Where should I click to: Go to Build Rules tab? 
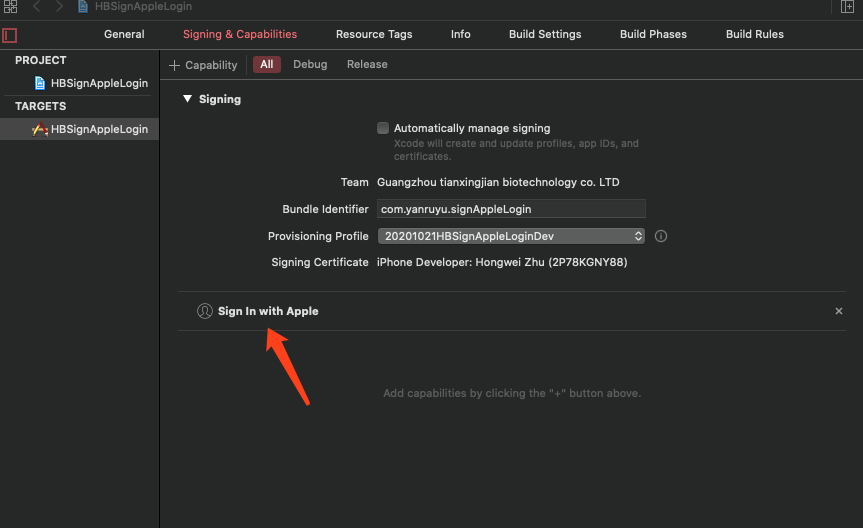755,34
